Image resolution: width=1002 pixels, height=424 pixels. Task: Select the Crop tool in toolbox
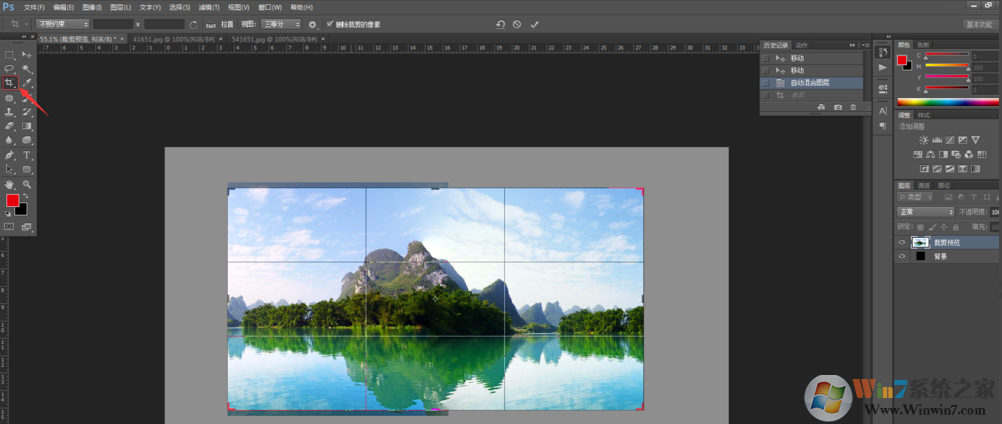click(10, 82)
